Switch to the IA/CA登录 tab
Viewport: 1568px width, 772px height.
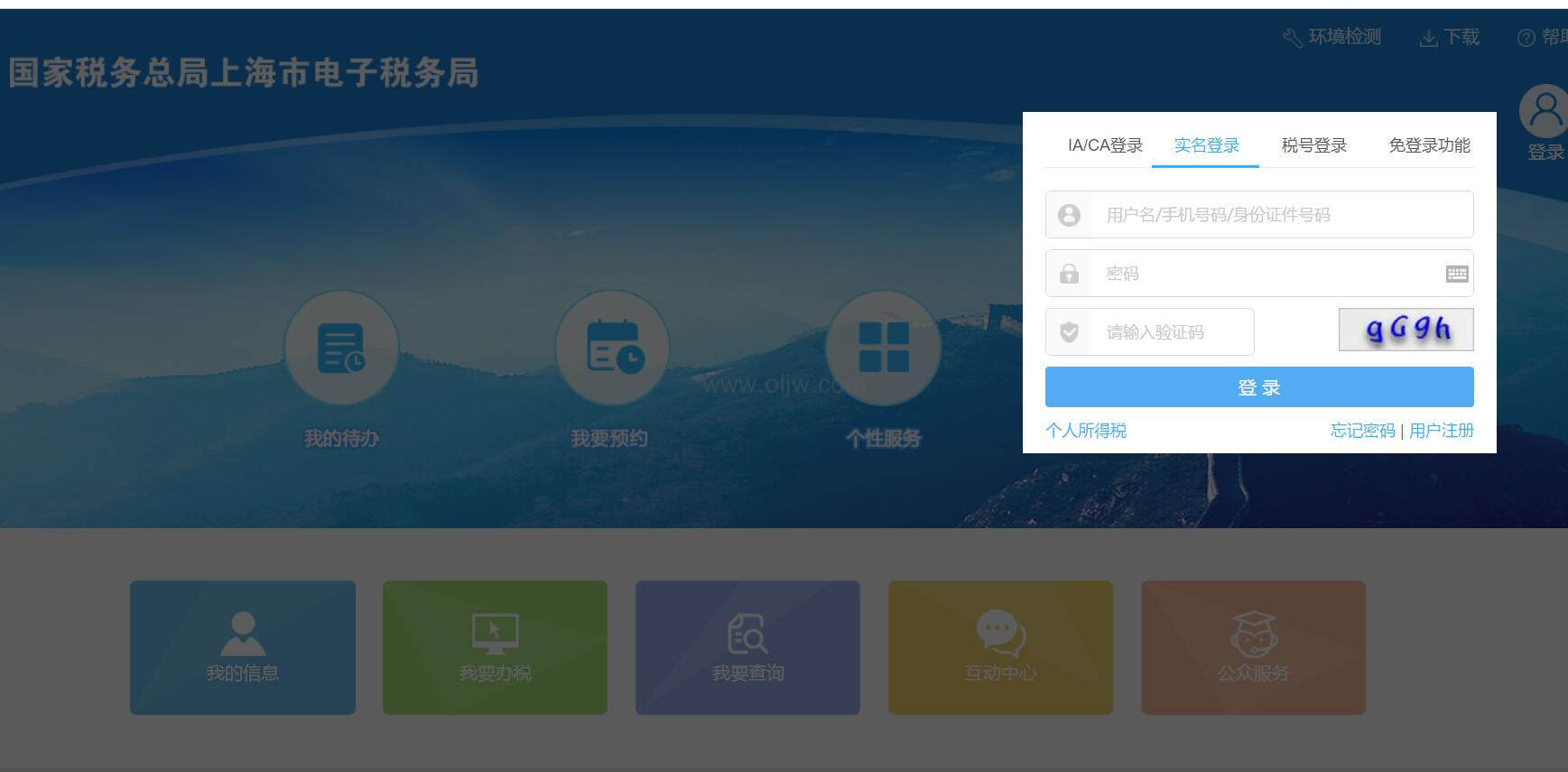[1105, 145]
